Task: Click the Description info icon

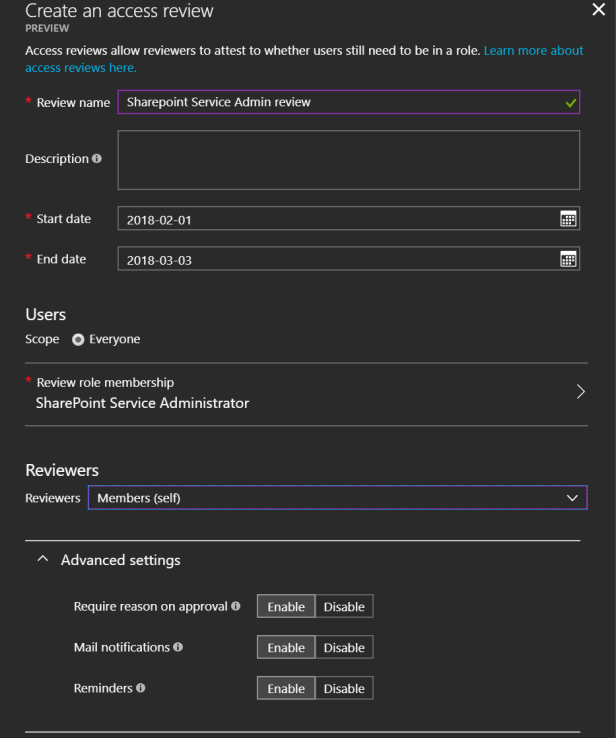Action: click(x=97, y=159)
